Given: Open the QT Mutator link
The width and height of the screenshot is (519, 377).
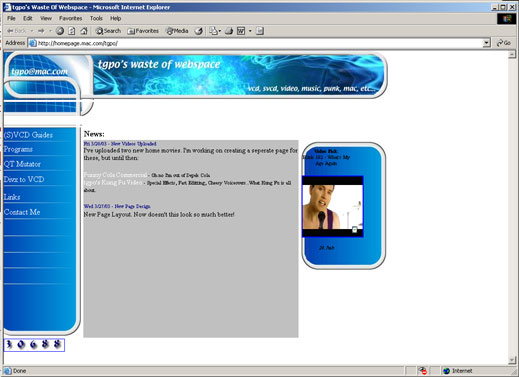Looking at the screenshot, I should 22,164.
